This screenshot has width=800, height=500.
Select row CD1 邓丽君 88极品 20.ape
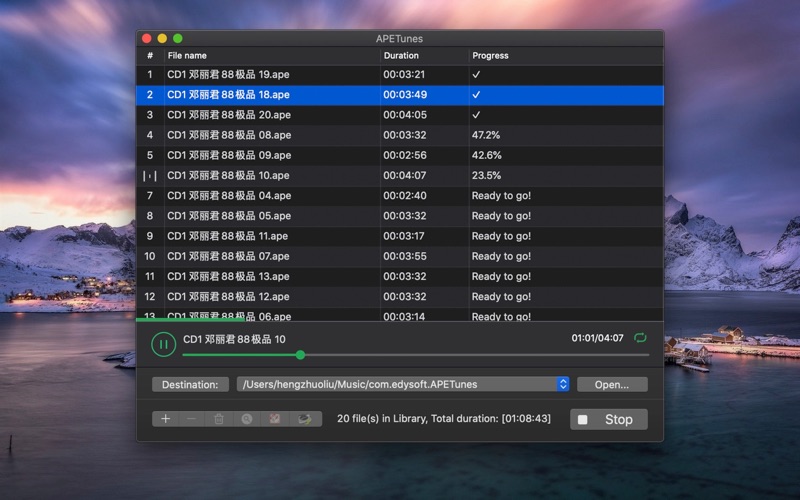tap(399, 115)
